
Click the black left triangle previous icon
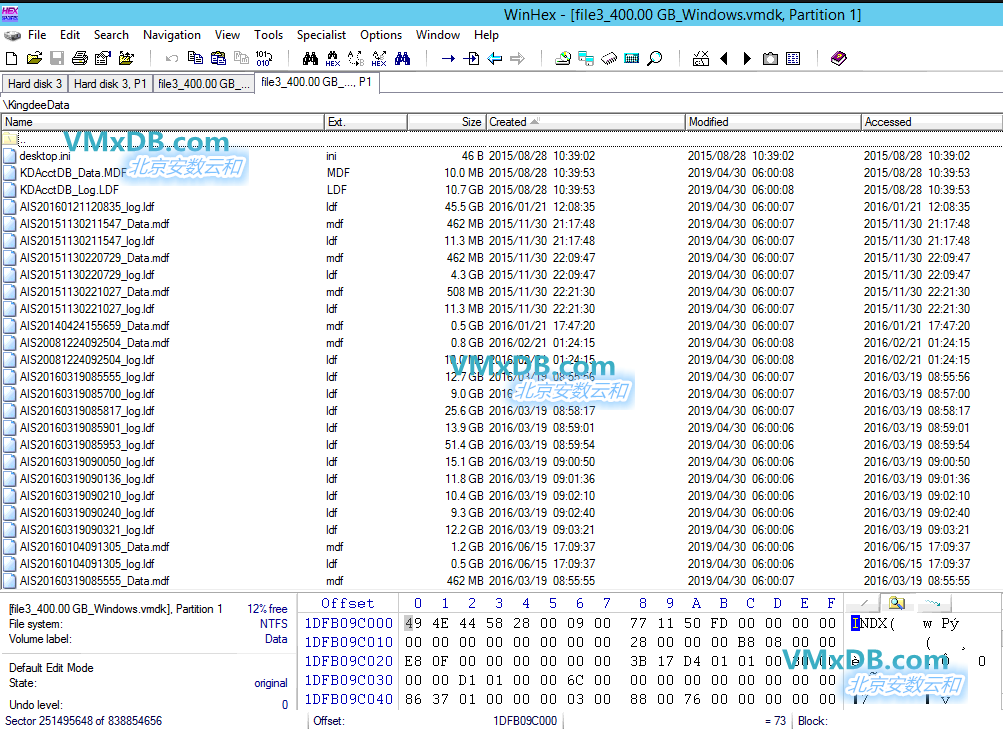pyautogui.click(x=724, y=59)
